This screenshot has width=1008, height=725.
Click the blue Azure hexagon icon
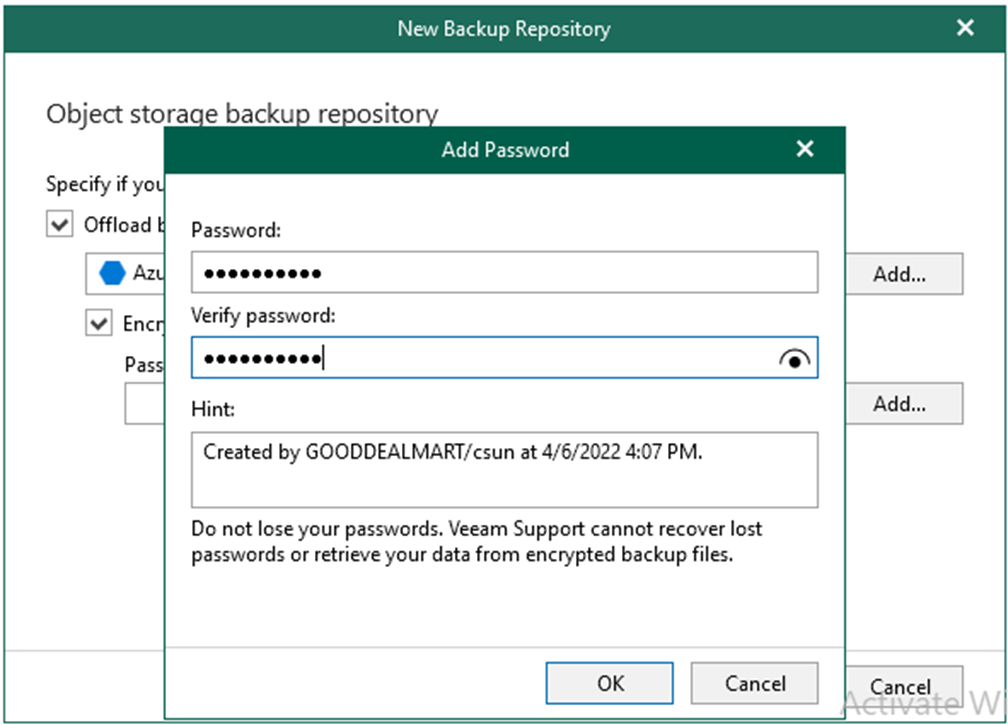(x=112, y=273)
